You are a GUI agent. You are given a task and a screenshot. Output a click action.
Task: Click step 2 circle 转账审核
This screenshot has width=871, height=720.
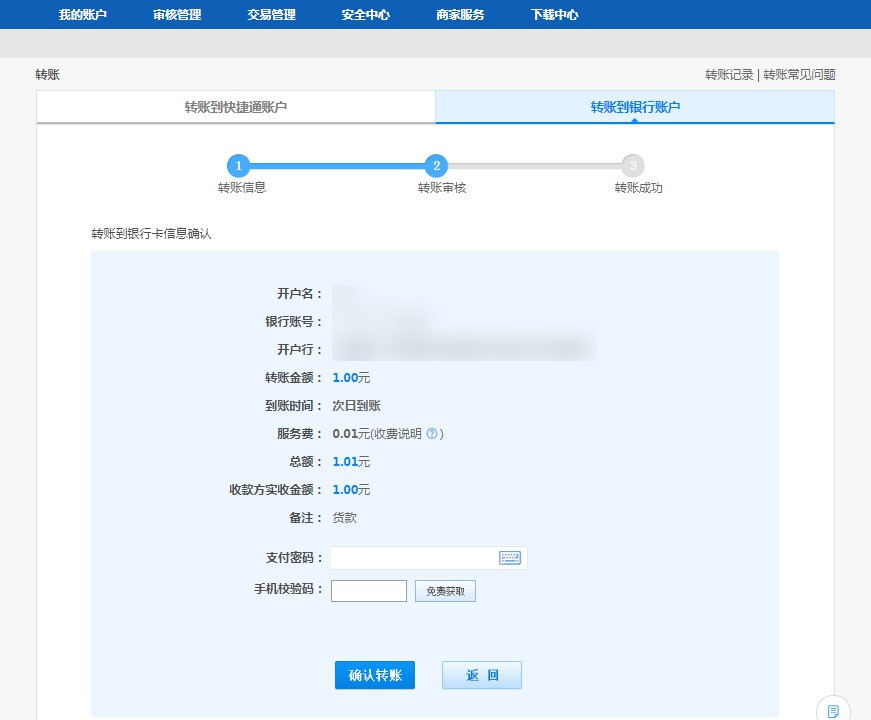click(436, 166)
